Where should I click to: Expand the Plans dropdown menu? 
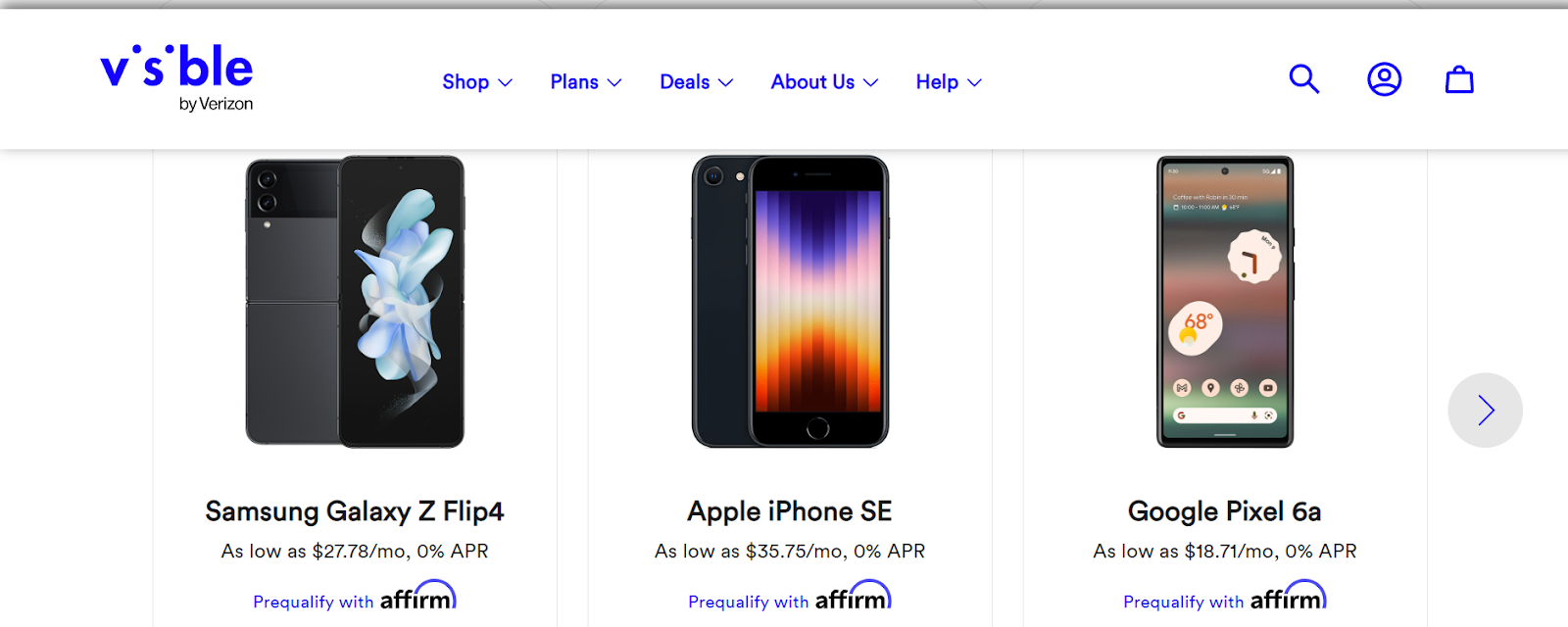[586, 82]
